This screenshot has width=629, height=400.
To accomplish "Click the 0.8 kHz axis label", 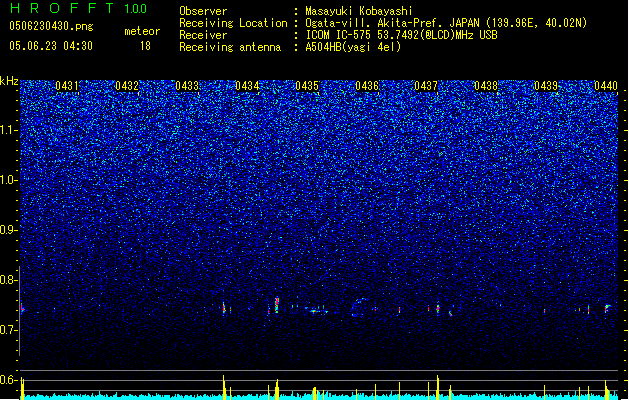I will pos(9,280).
